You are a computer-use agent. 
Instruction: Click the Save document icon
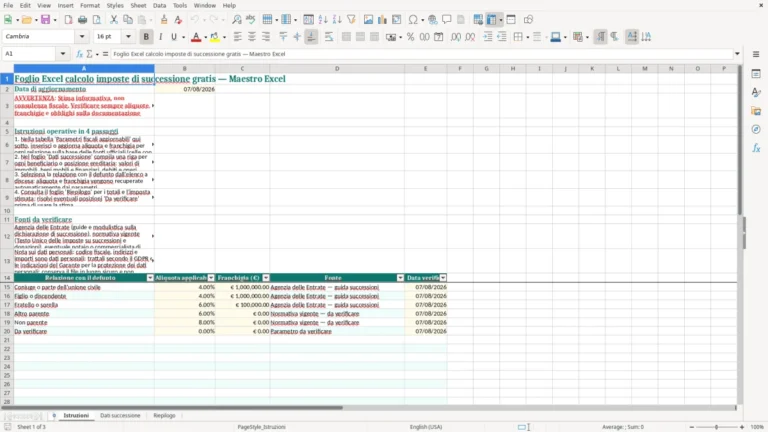pos(46,20)
